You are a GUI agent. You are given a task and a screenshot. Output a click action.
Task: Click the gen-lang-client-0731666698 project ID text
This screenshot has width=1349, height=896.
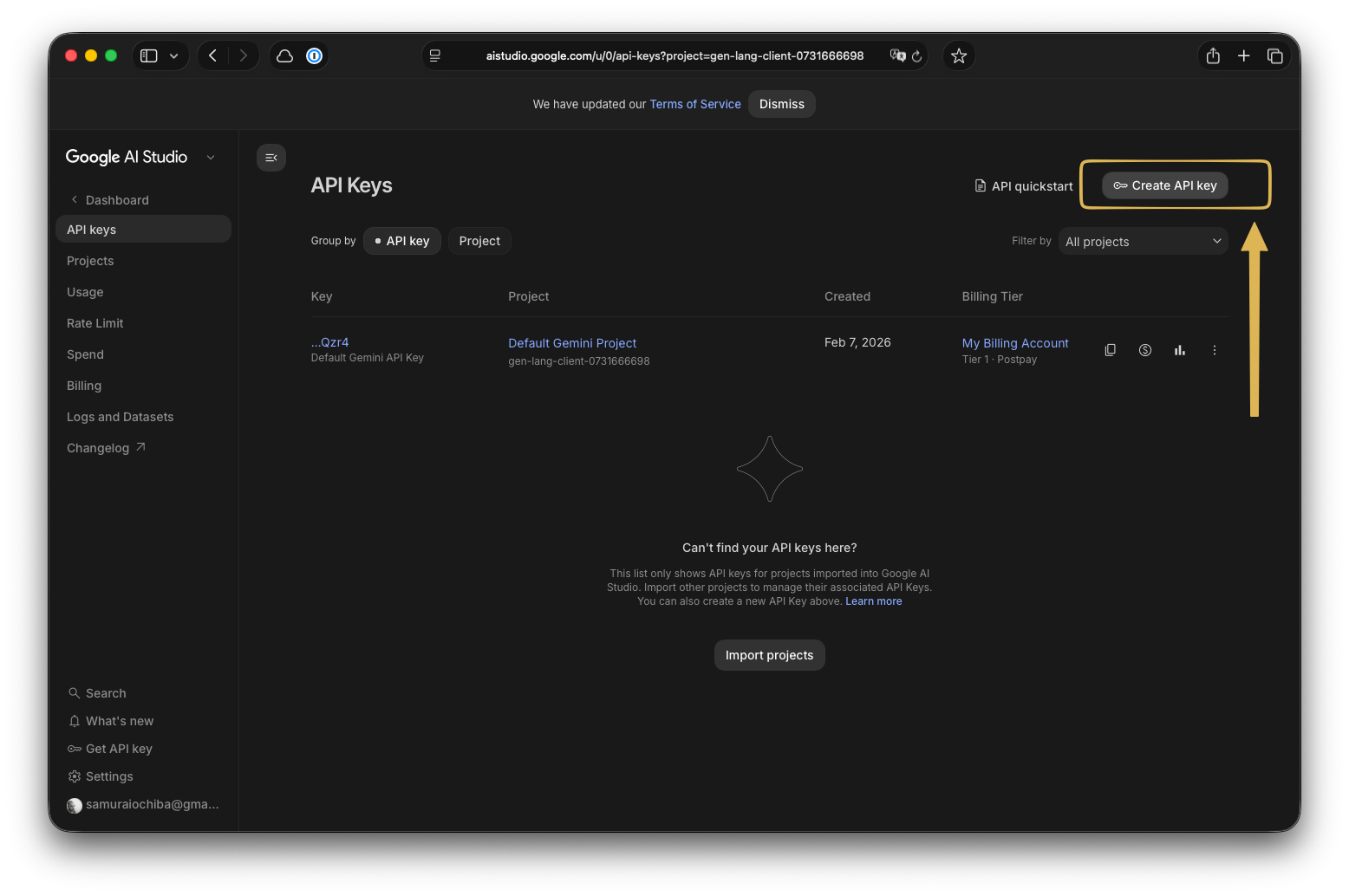point(579,361)
